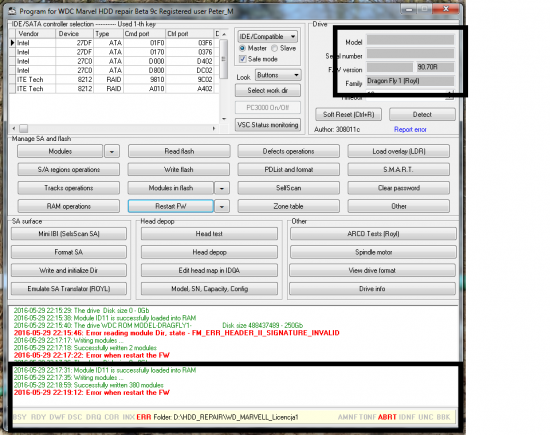
Task: Toggle the Safe mode checkbox
Action: (x=242, y=59)
